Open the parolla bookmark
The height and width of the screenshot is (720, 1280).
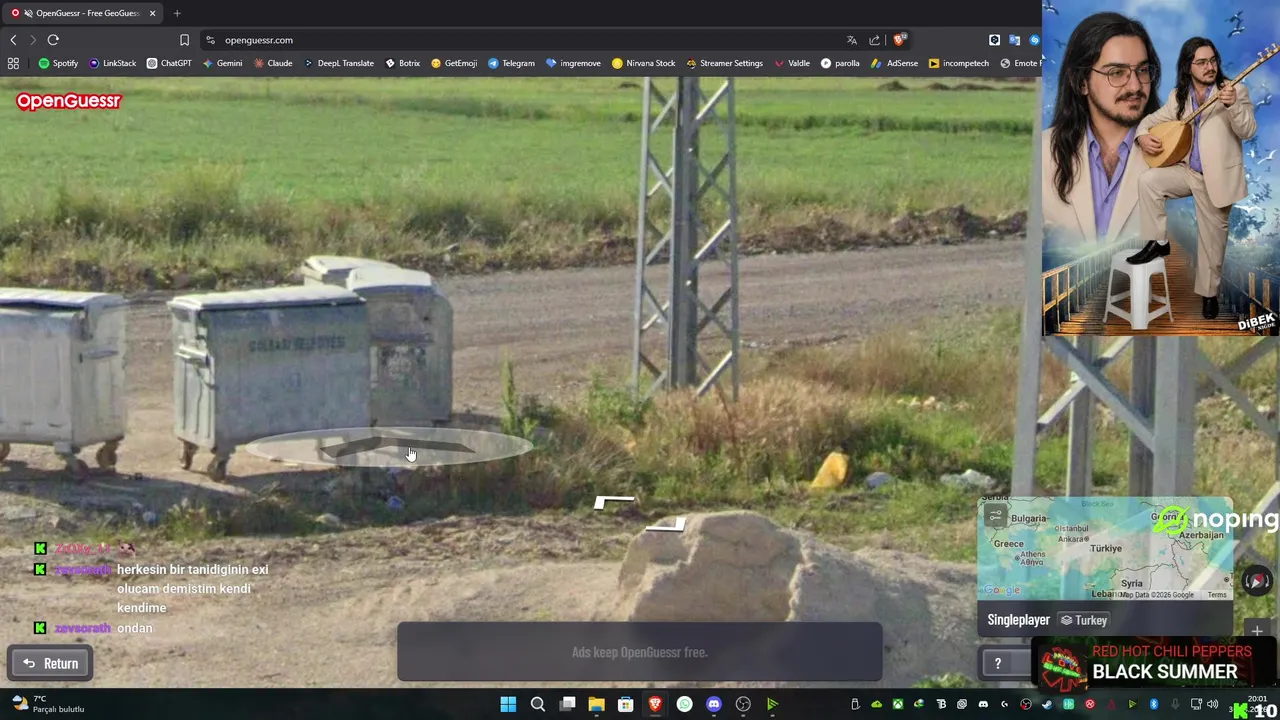(x=840, y=63)
